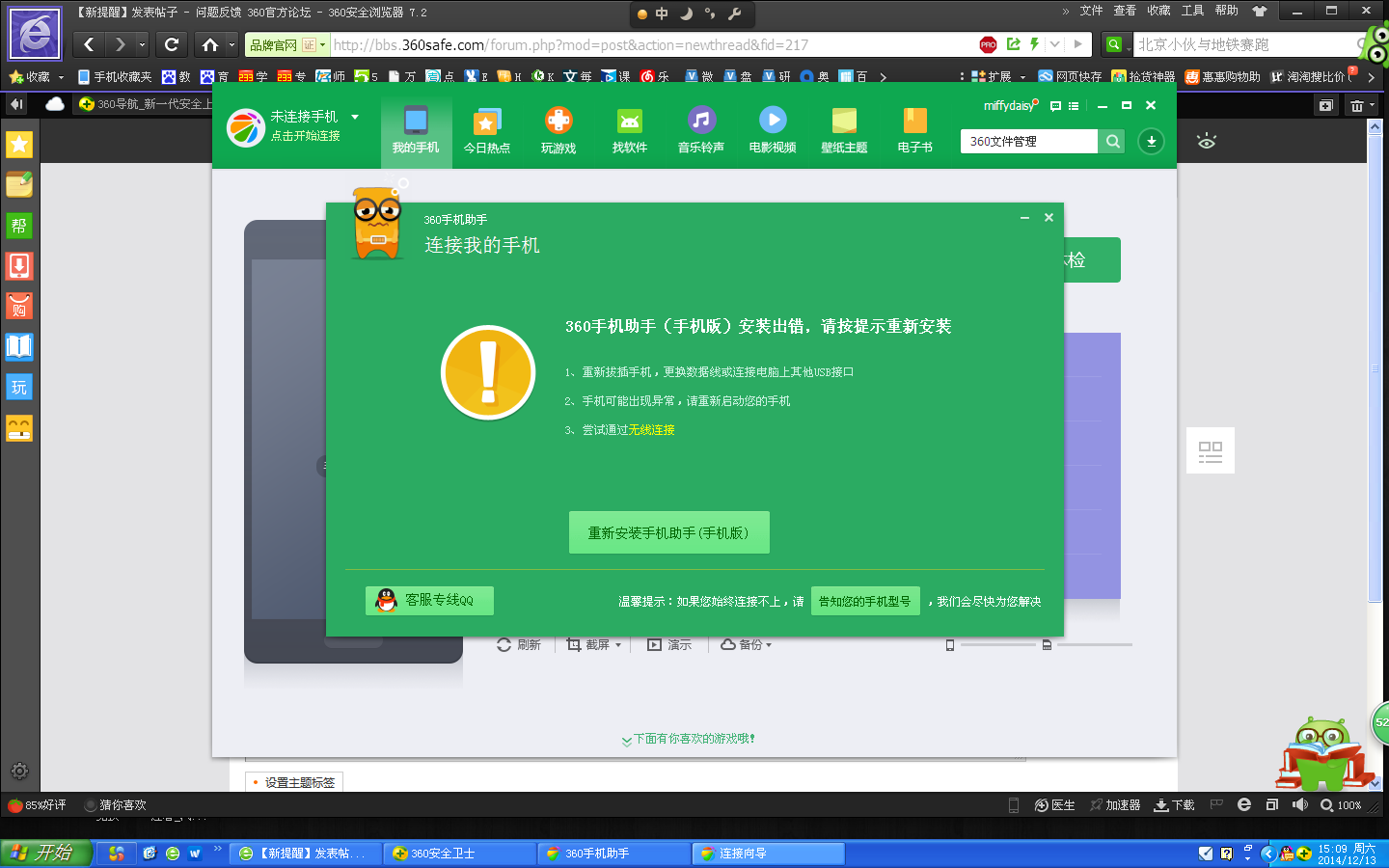Open 备份 backup dropdown
The height and width of the screenshot is (868, 1389).
[x=747, y=644]
